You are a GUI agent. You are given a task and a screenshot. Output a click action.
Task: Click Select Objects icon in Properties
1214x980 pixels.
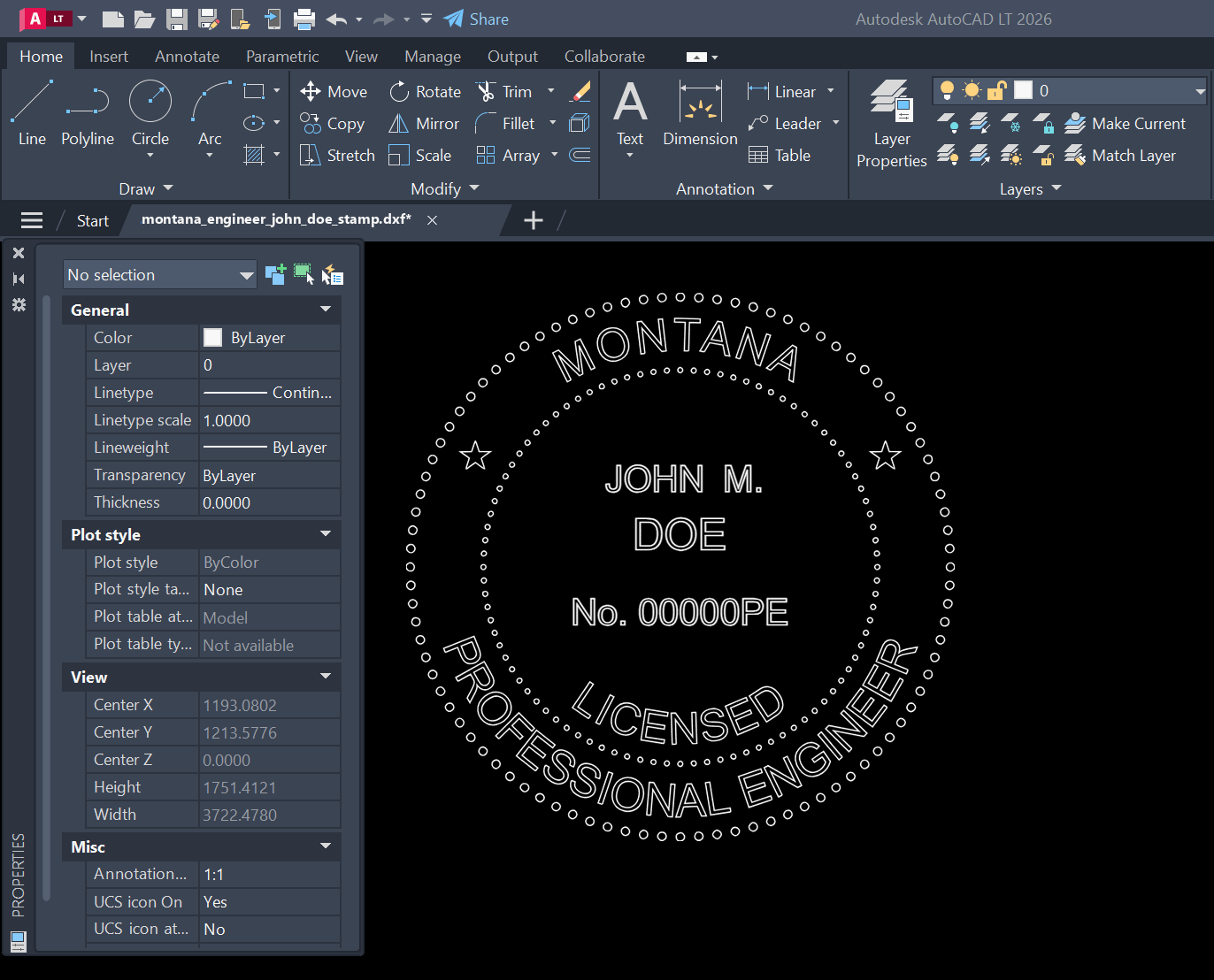(303, 274)
